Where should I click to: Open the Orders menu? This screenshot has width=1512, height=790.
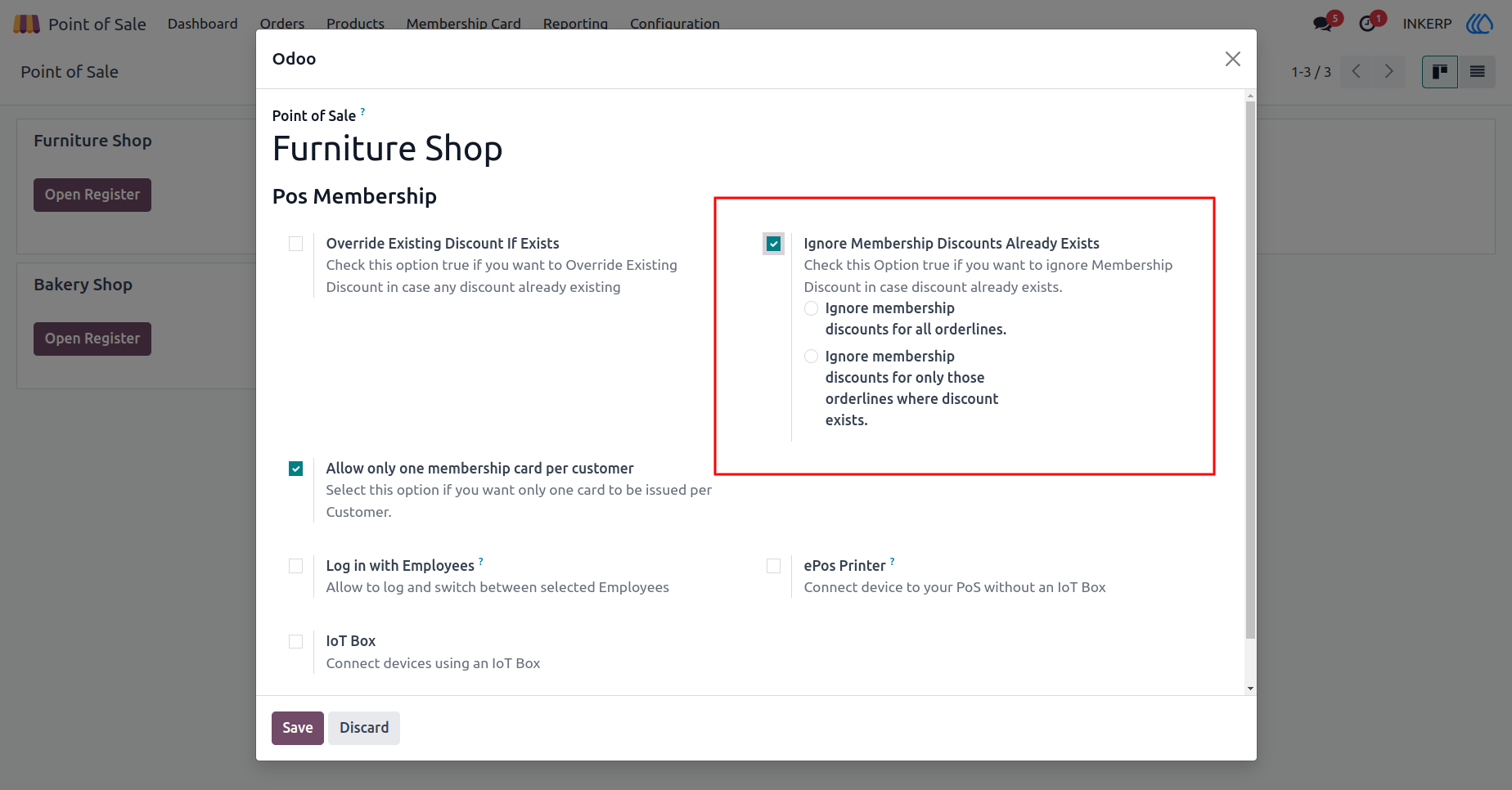click(x=282, y=24)
